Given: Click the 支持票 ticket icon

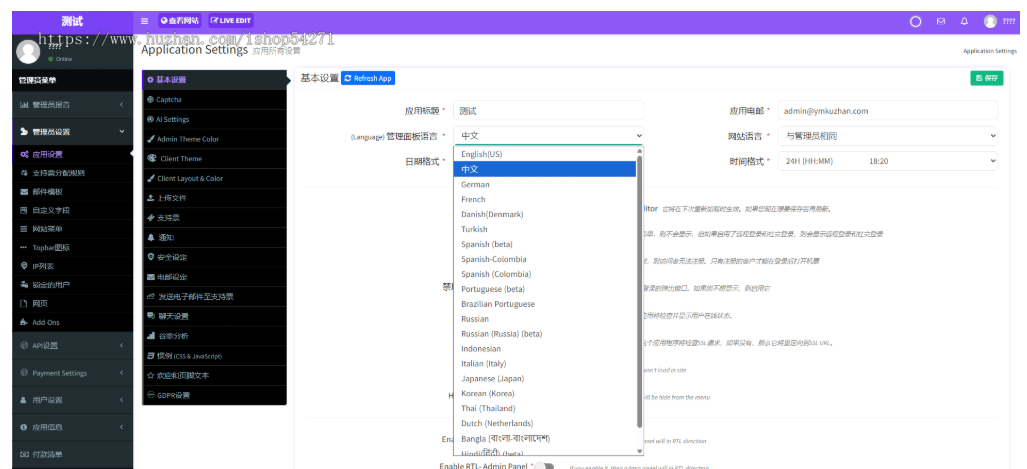Looking at the screenshot, I should coord(151,217).
